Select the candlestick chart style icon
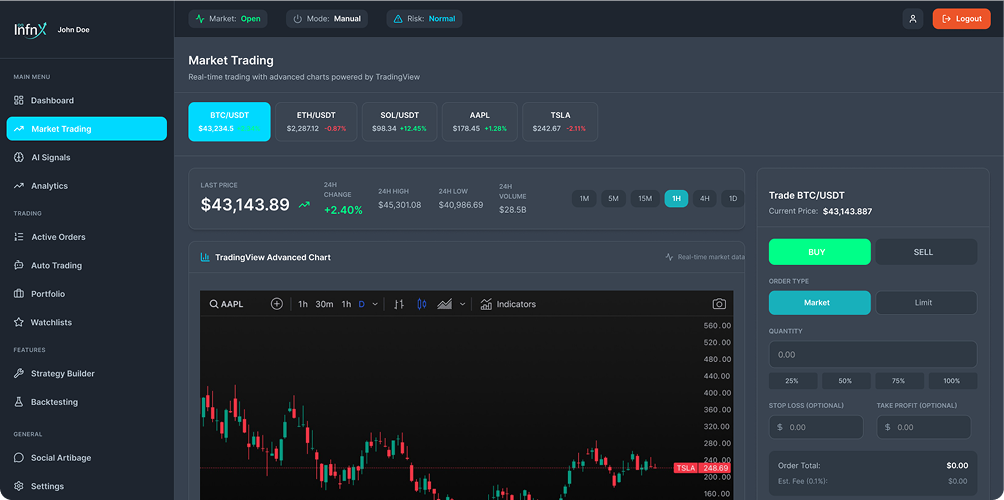The height and width of the screenshot is (500, 1004). [421, 304]
